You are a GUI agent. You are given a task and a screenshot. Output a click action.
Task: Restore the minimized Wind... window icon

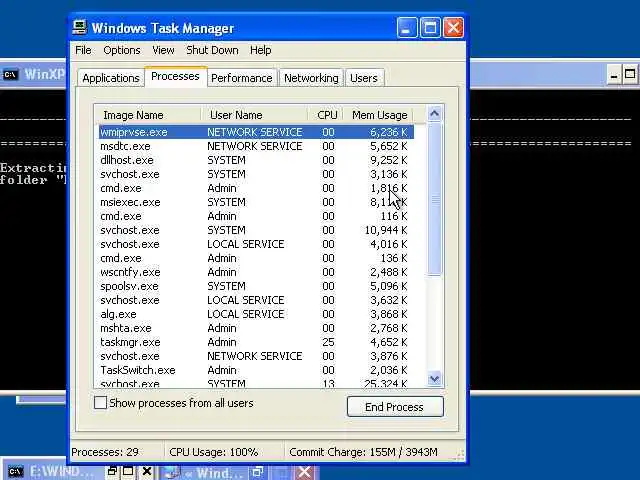pos(258,472)
